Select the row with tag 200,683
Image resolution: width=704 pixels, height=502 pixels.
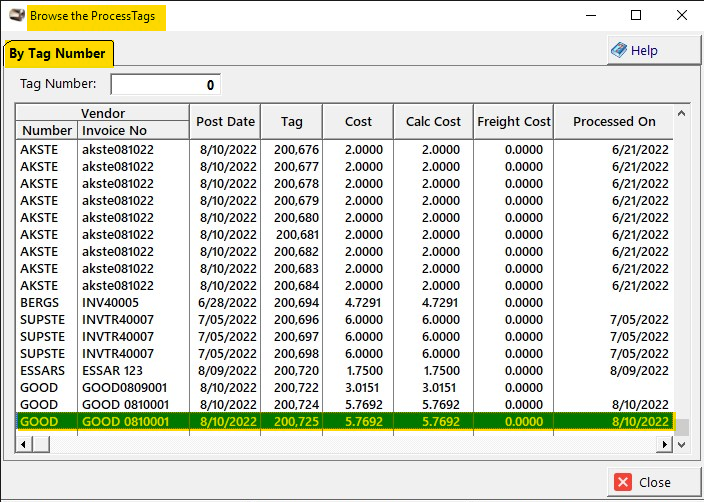point(345,269)
